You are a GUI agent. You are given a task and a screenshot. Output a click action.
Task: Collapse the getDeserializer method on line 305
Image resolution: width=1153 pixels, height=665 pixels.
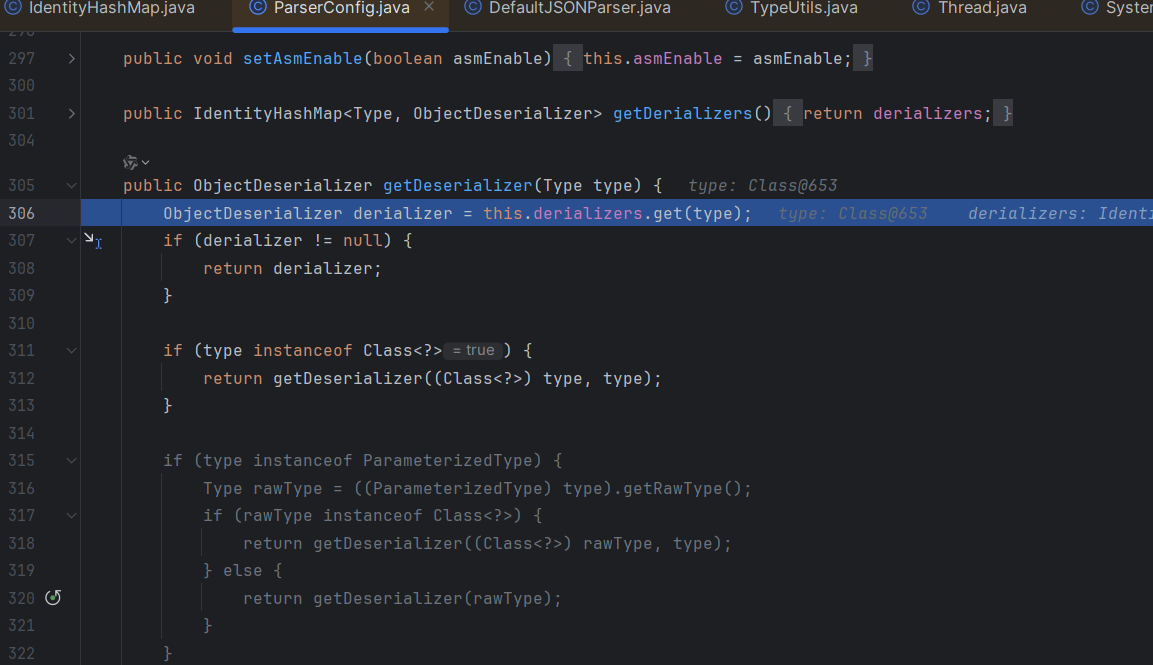click(71, 186)
